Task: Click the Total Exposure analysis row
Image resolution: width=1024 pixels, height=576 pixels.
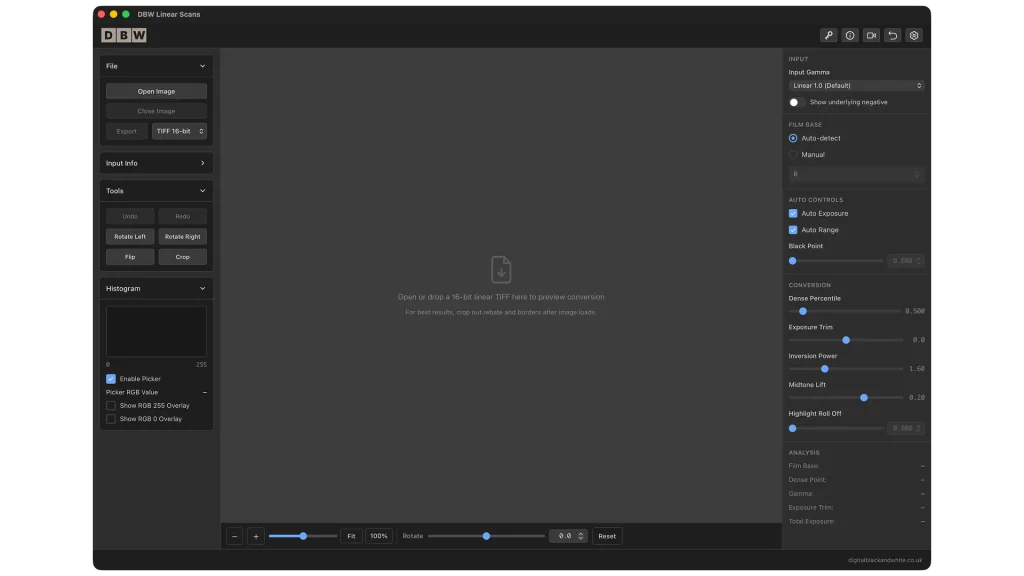Action: click(x=856, y=522)
